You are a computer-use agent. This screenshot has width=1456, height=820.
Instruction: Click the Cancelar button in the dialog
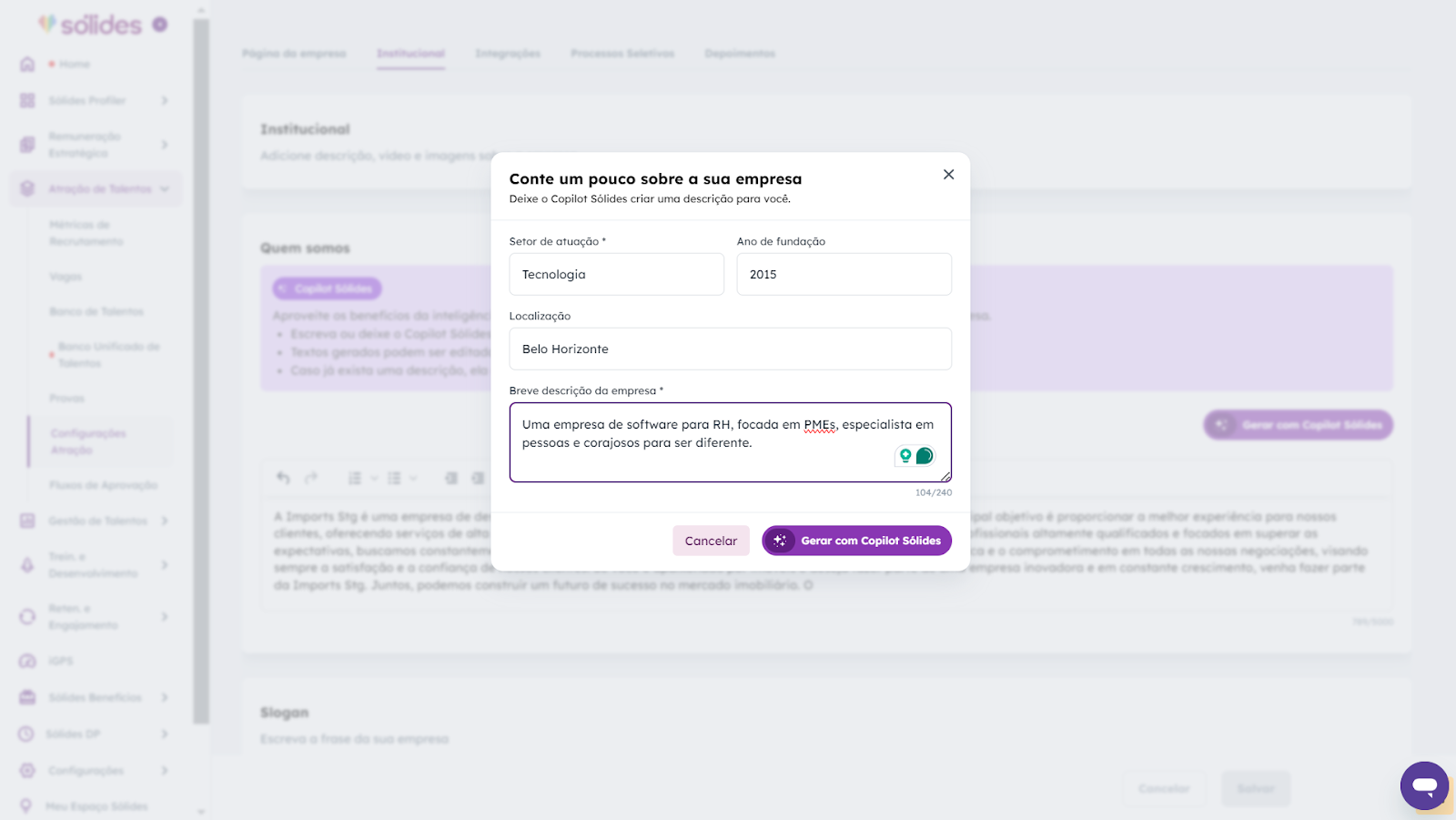[x=711, y=541]
